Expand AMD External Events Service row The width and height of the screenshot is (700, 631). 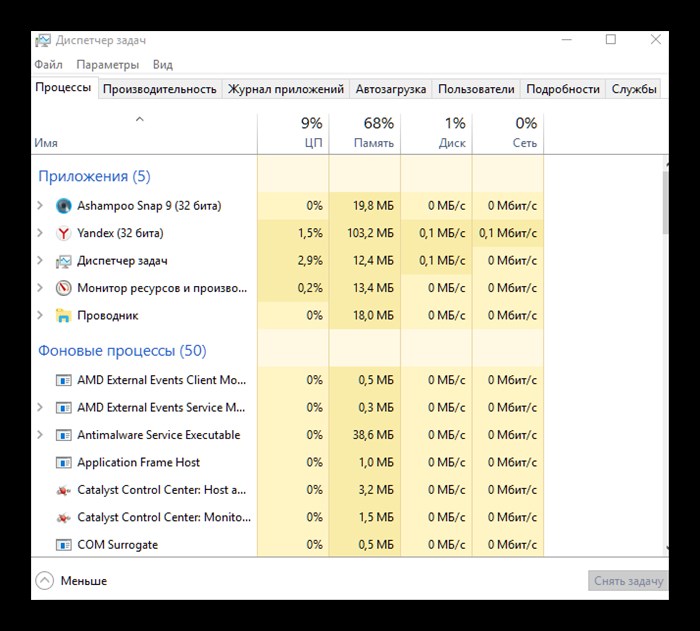[40, 407]
